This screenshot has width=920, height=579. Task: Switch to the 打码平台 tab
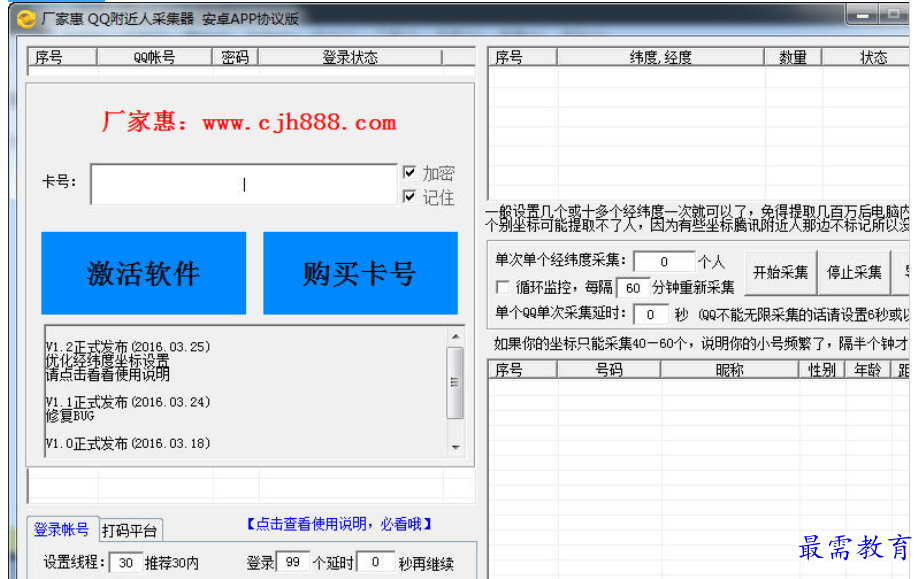(130, 531)
